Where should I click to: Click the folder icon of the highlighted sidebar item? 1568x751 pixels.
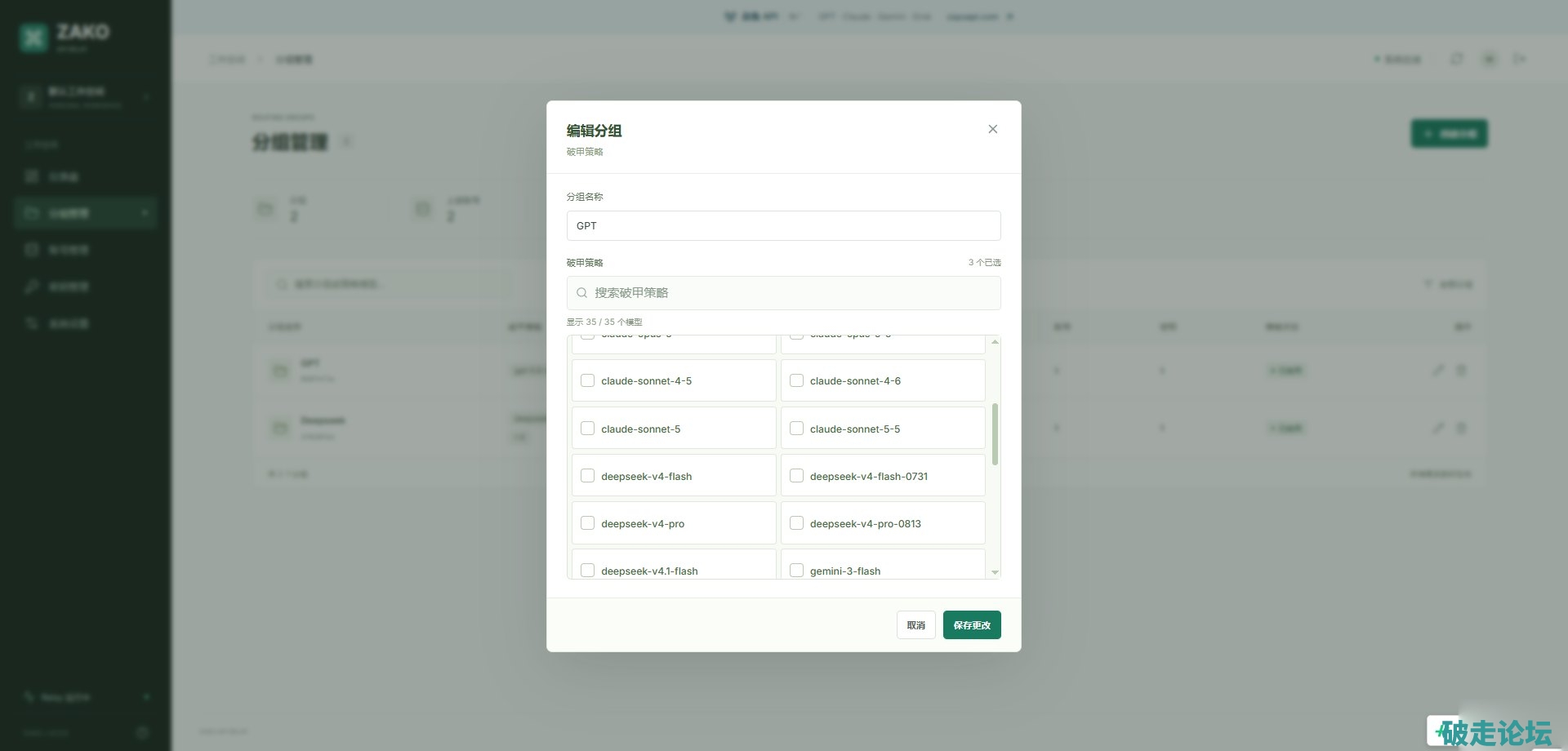[x=32, y=213]
